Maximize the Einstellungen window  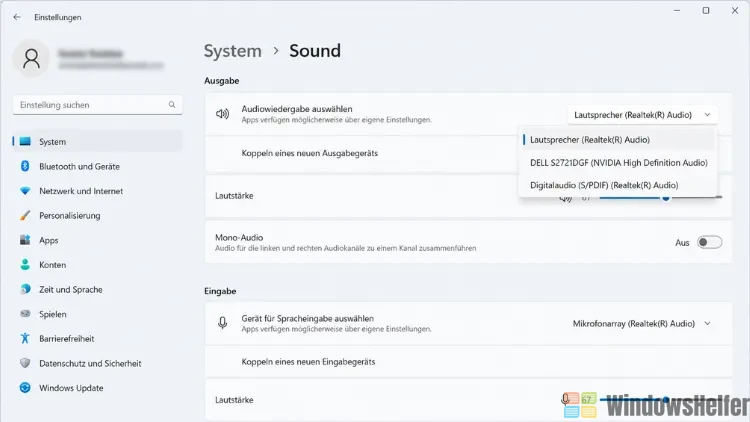[x=706, y=11]
